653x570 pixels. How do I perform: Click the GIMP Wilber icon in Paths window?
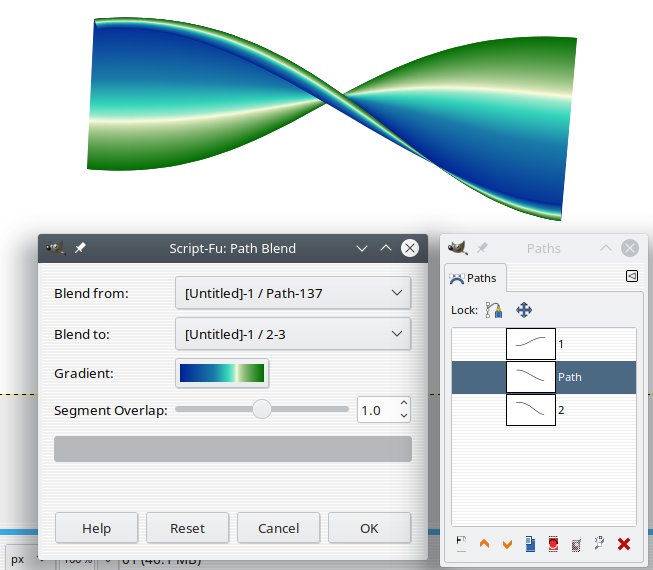(458, 248)
